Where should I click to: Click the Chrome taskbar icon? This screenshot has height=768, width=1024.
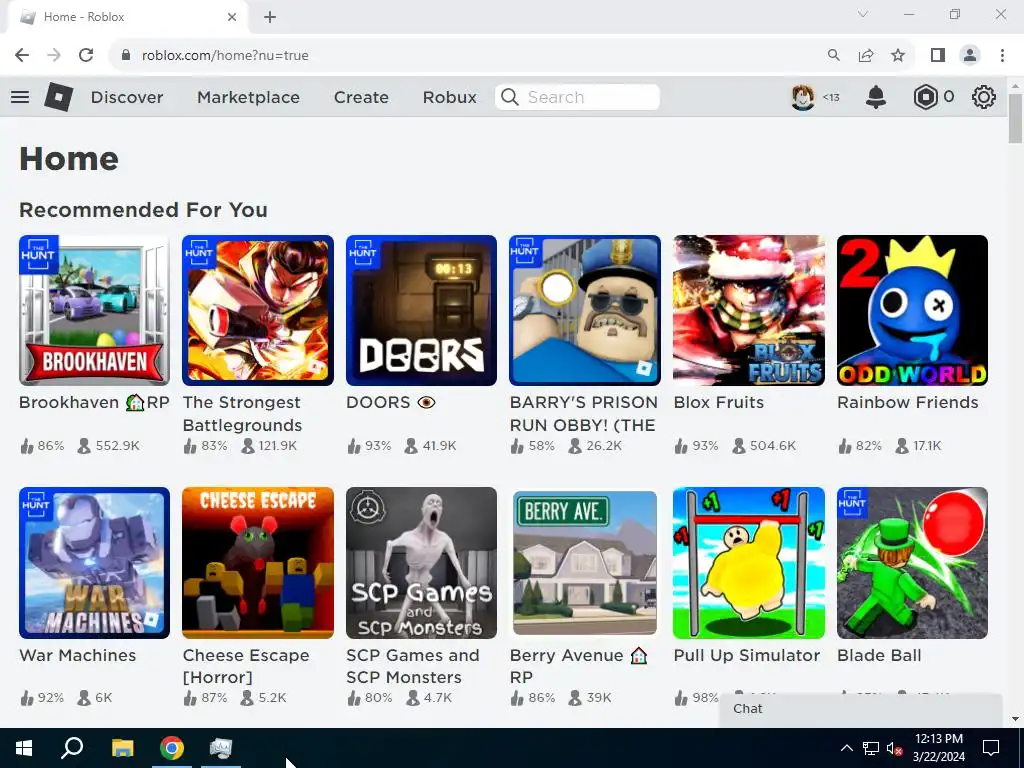coord(172,748)
